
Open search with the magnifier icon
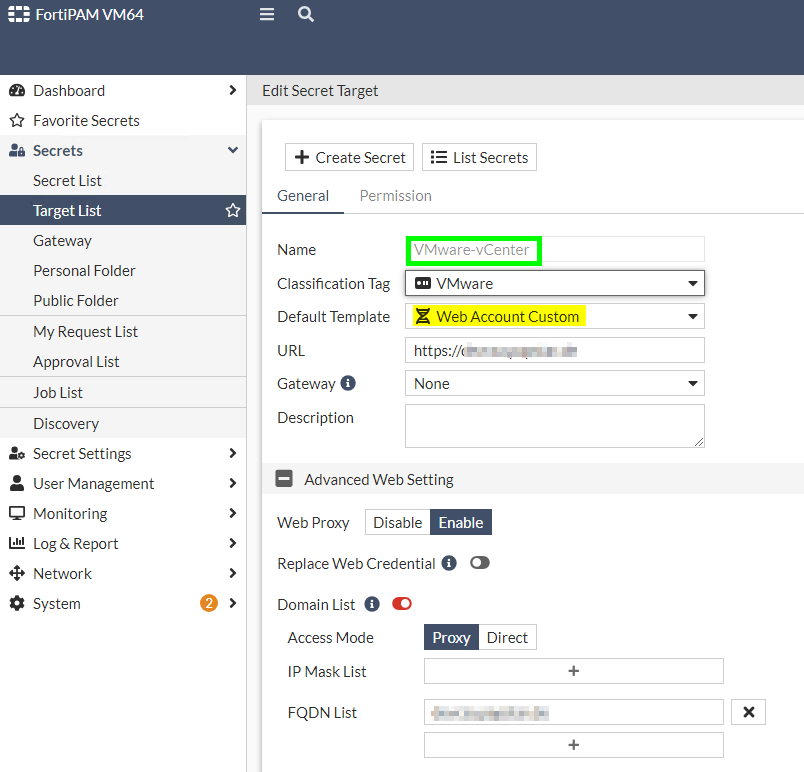click(306, 14)
